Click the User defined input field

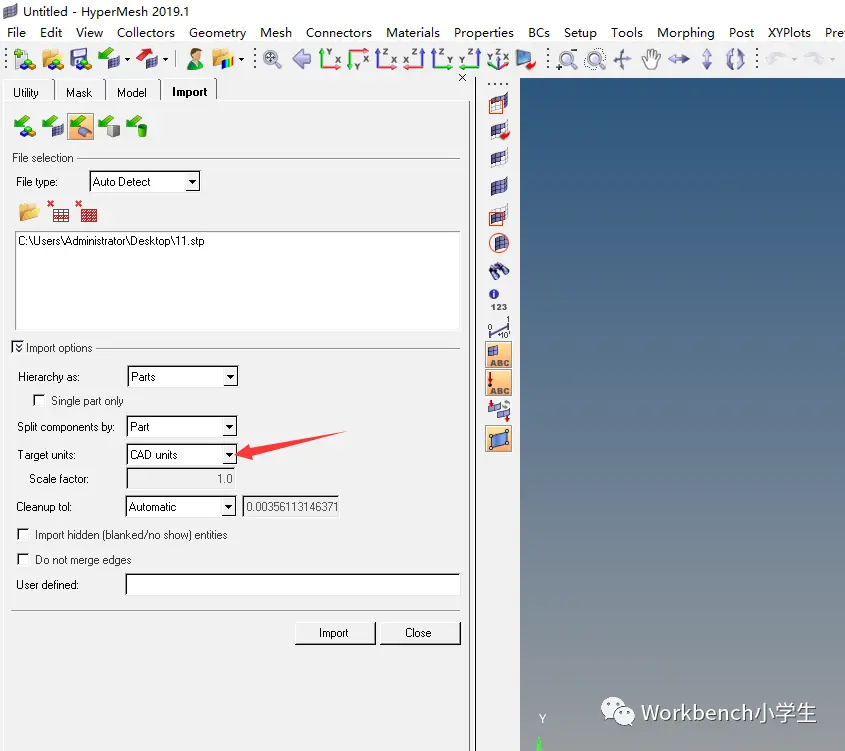pyautogui.click(x=293, y=584)
